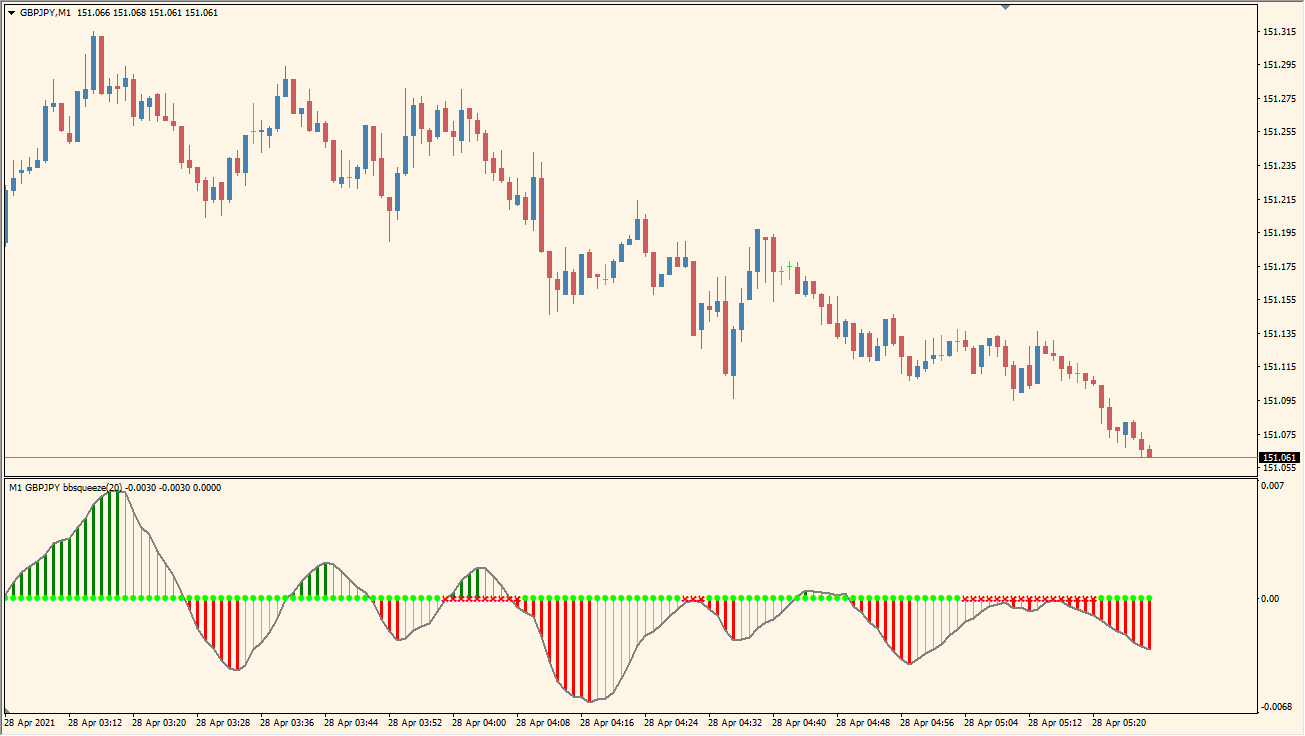Click the bbsqueeze(20) indicator label
1305x736 pixels.
pyautogui.click(x=93, y=488)
